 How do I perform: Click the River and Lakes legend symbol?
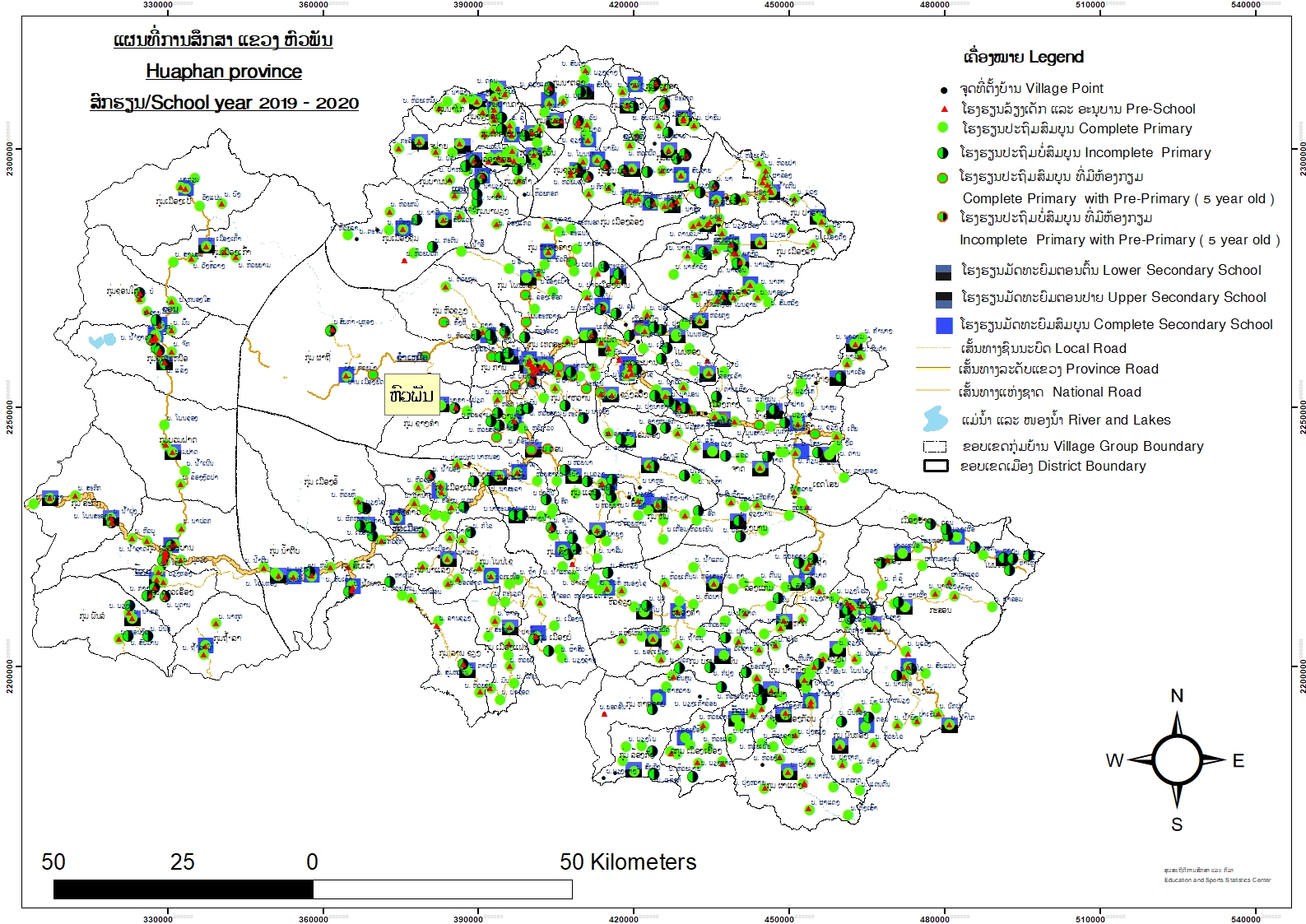(x=935, y=419)
